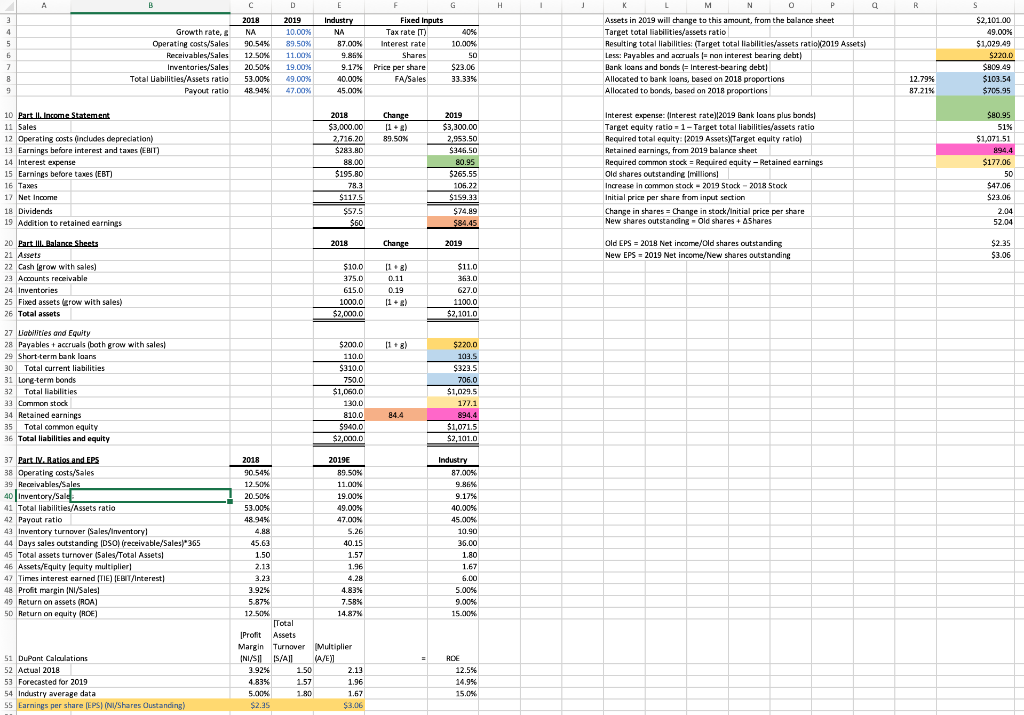Select the blue $705.95 cell
The height and width of the screenshot is (715, 1024).
pos(974,91)
